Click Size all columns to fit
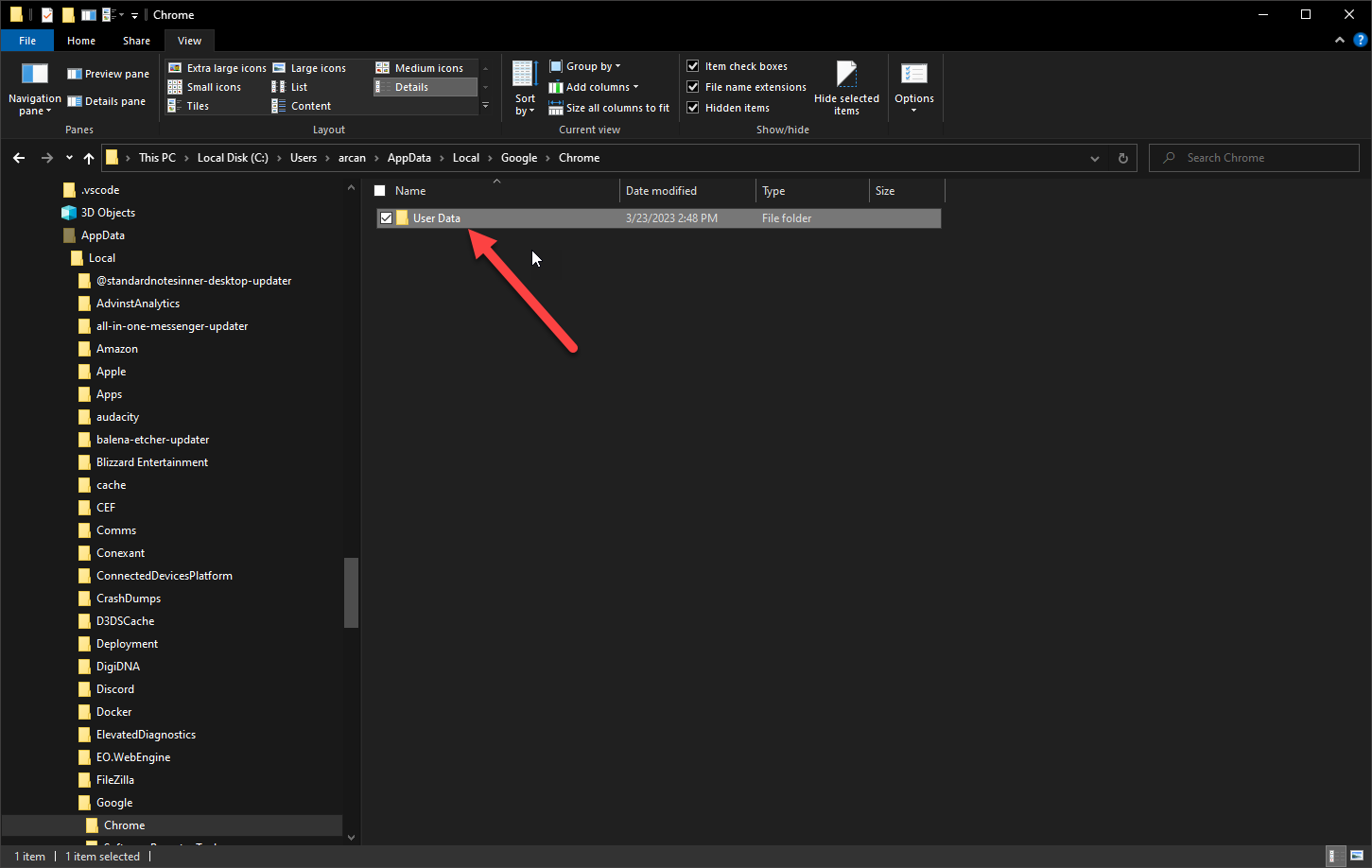 coord(609,108)
